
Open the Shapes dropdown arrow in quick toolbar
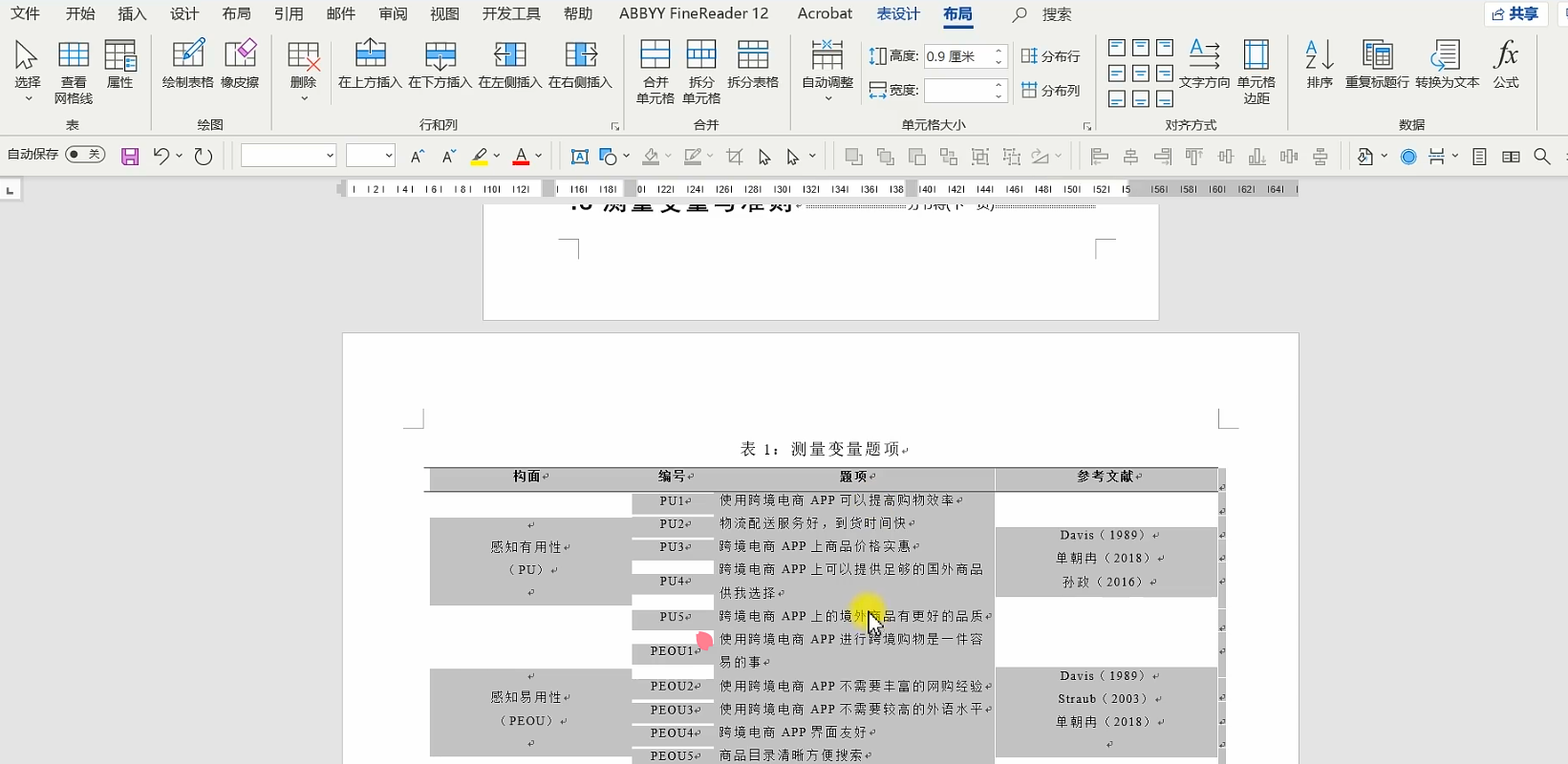pyautogui.click(x=626, y=157)
